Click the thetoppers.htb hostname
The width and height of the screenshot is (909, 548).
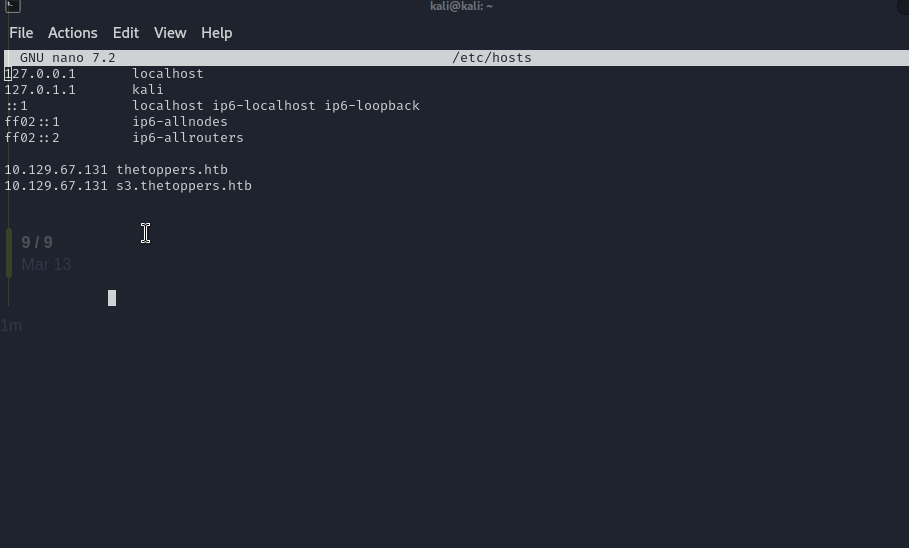coord(172,170)
